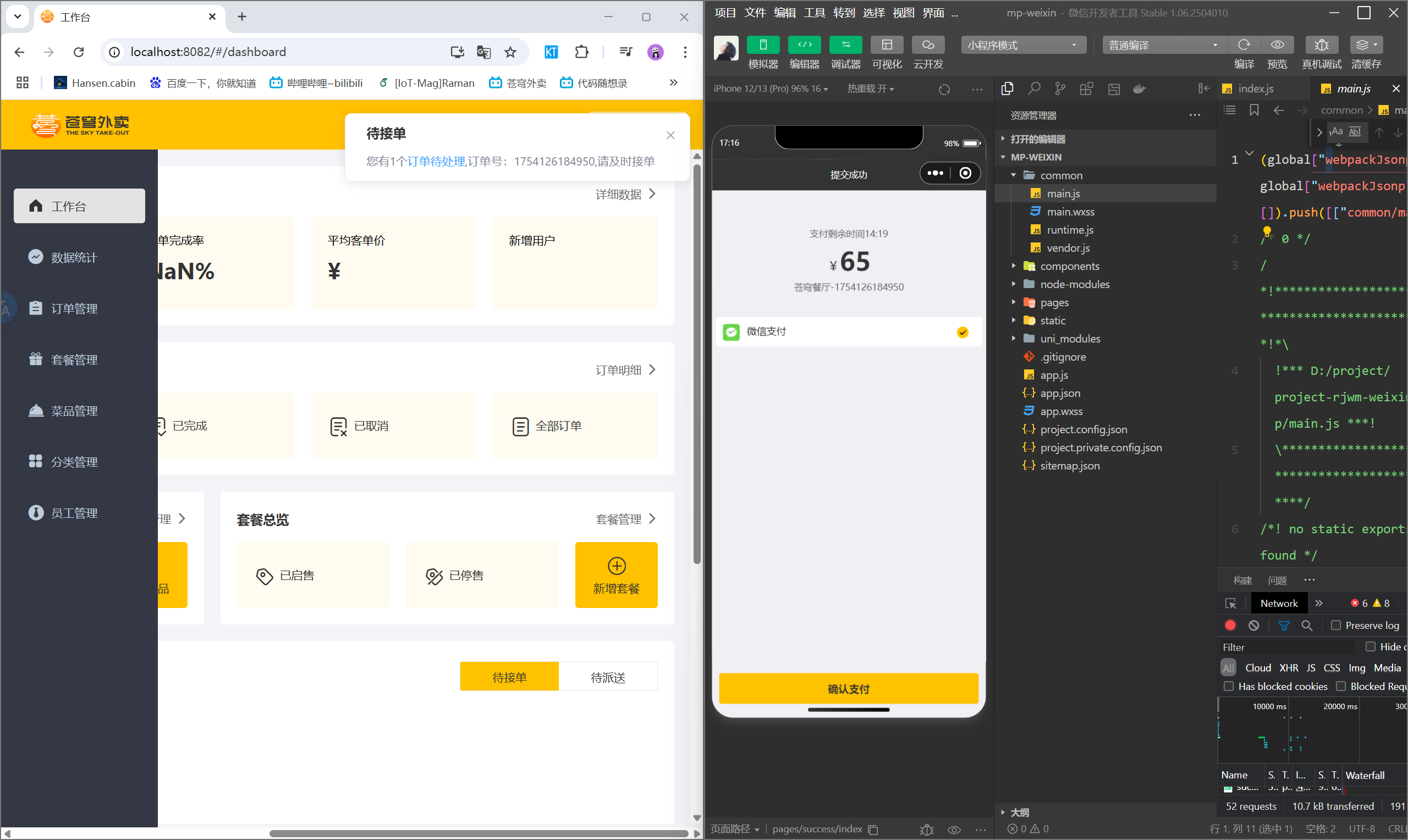Click the source control branch icon

(1060, 89)
